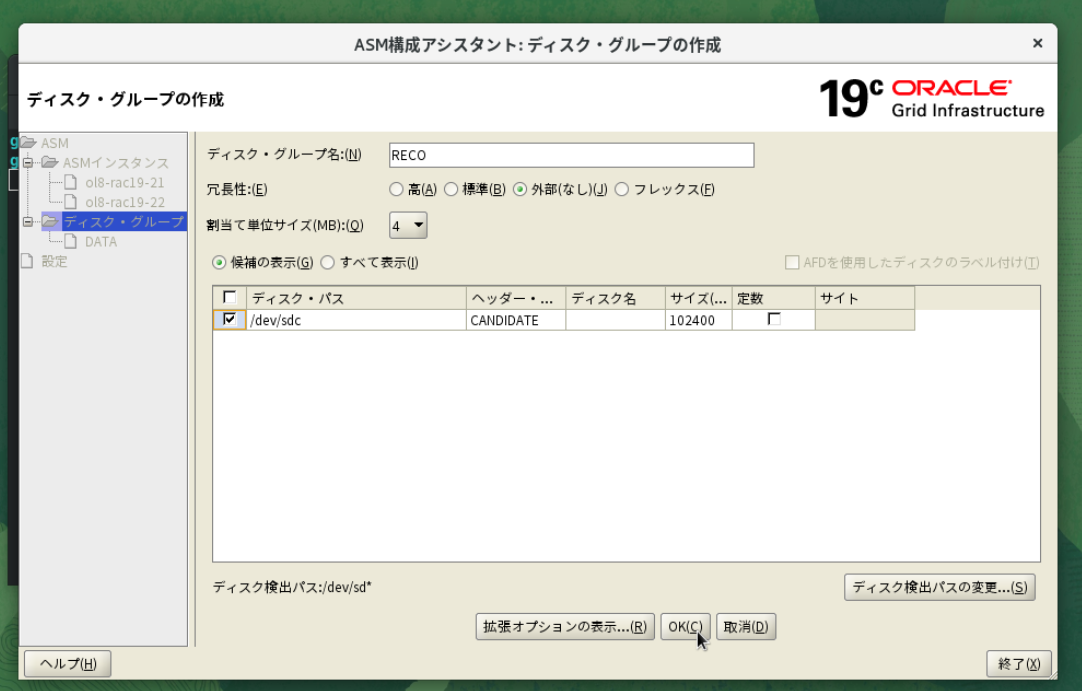Image resolution: width=1082 pixels, height=691 pixels.
Task: Click the /dev/sdc path cell
Action: [x=356, y=320]
